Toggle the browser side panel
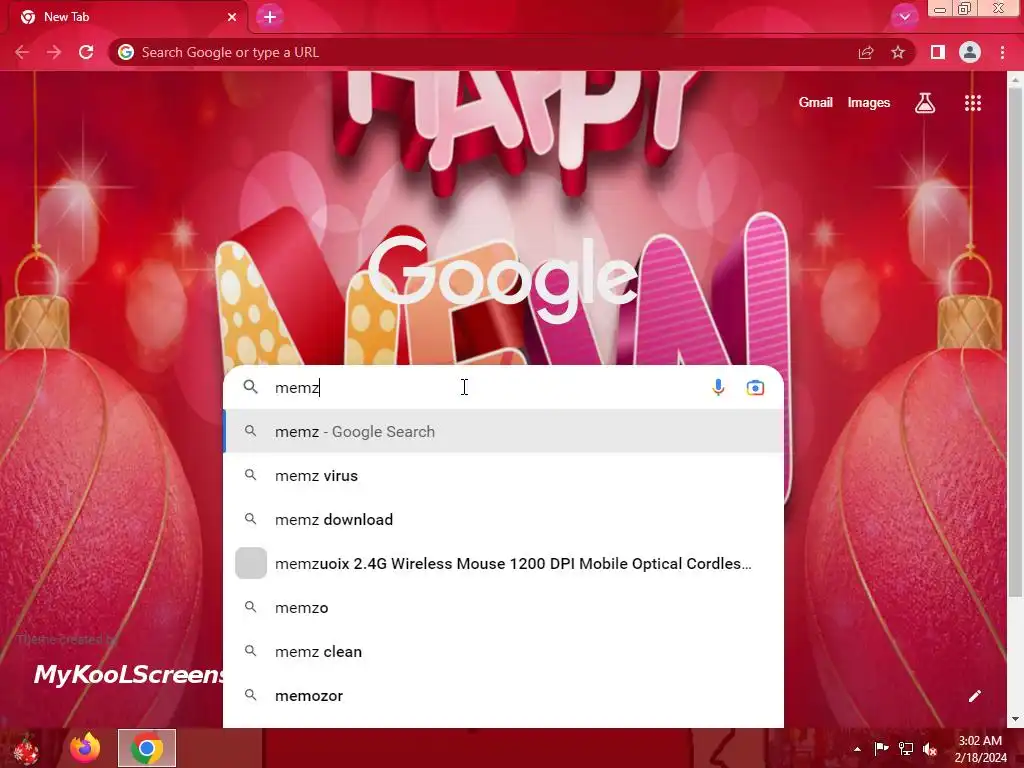The image size is (1024, 768). tap(938, 52)
